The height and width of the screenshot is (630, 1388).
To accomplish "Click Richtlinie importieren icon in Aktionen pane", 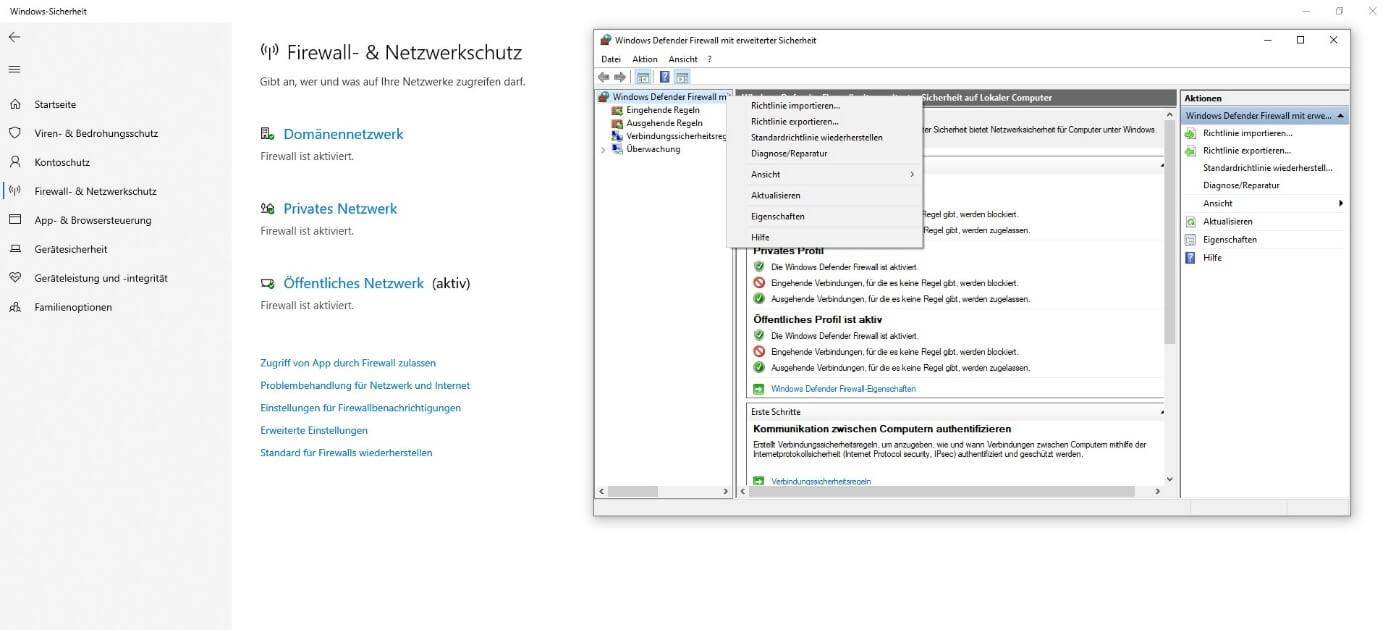I will [x=1190, y=133].
